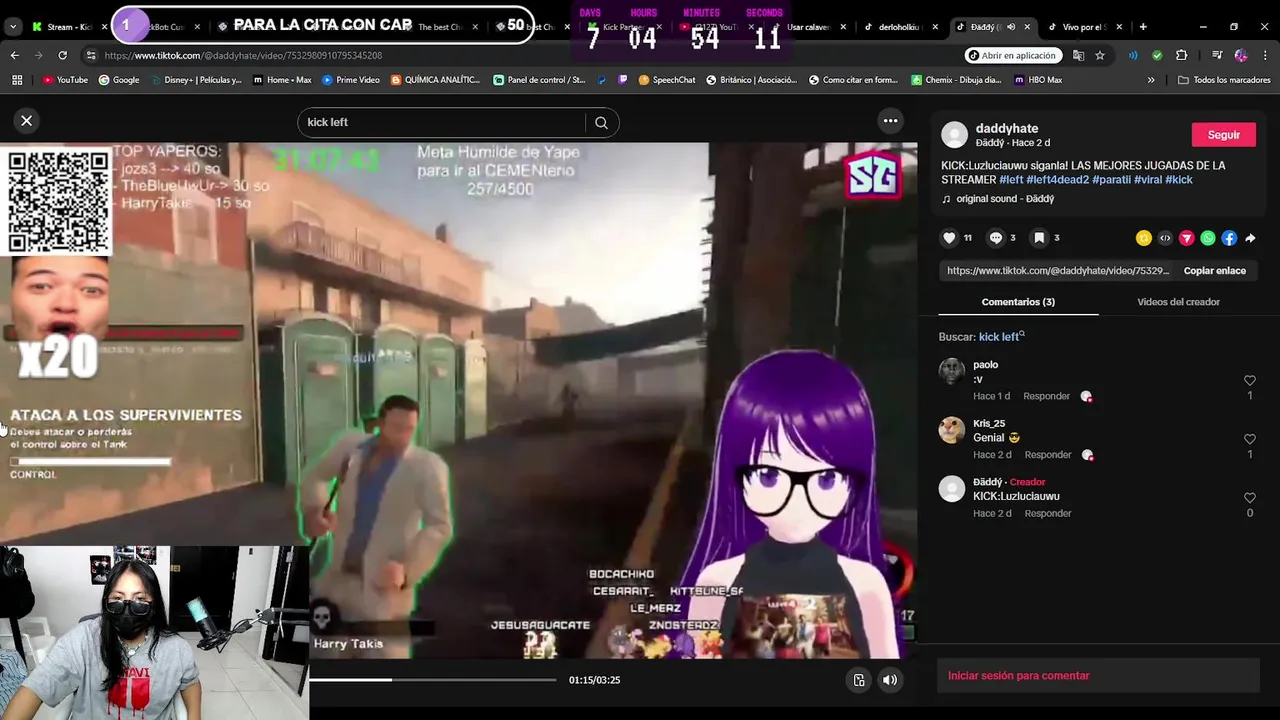Save video with bookmark icon
The width and height of the screenshot is (1280, 720).
pos(1039,238)
